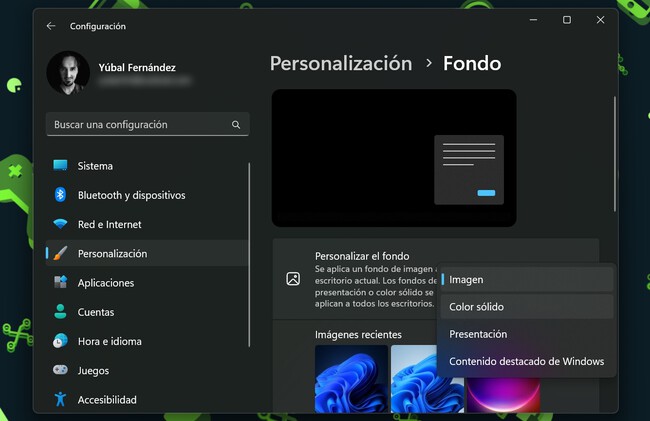Click the Cuentas person icon
The width and height of the screenshot is (650, 421).
point(60,312)
